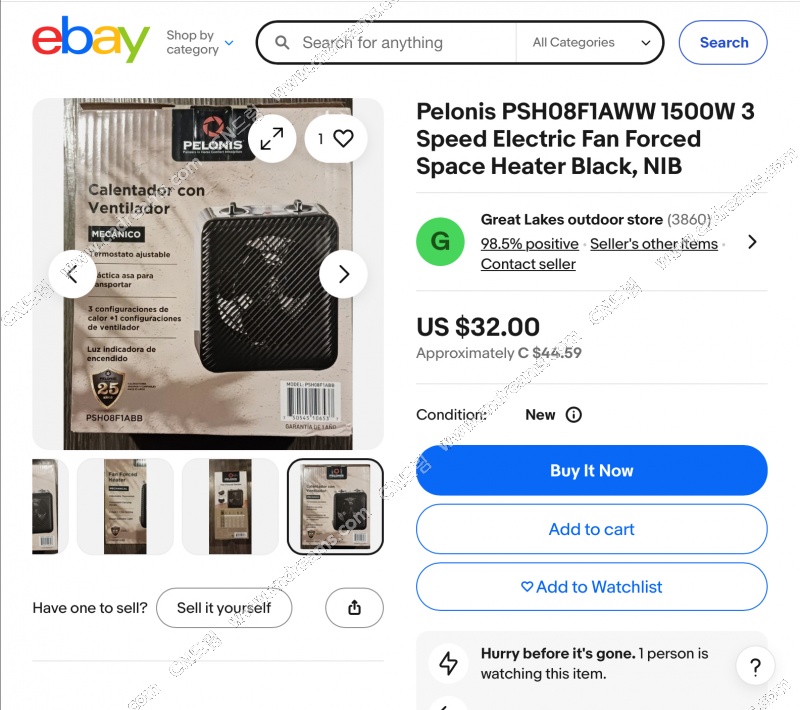Open Shop by category dropdown
Viewport: 800px width, 710px height.
click(200, 42)
